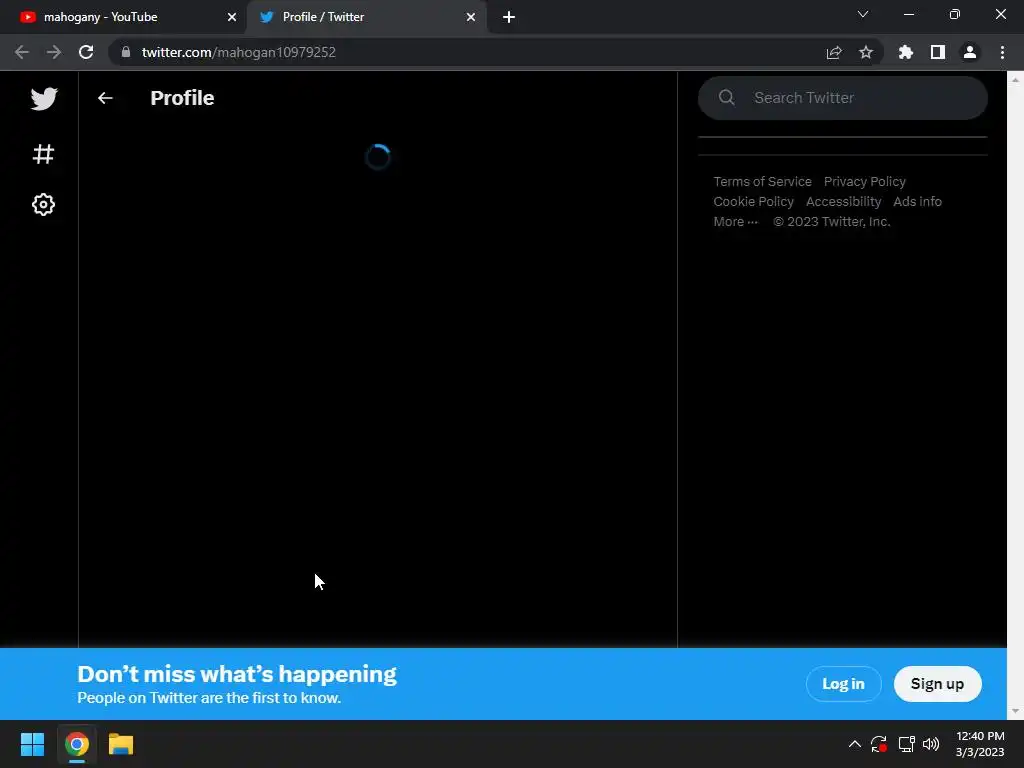This screenshot has width=1024, height=768.
Task: Open Chrome three-dot menu
Action: click(x=1002, y=52)
